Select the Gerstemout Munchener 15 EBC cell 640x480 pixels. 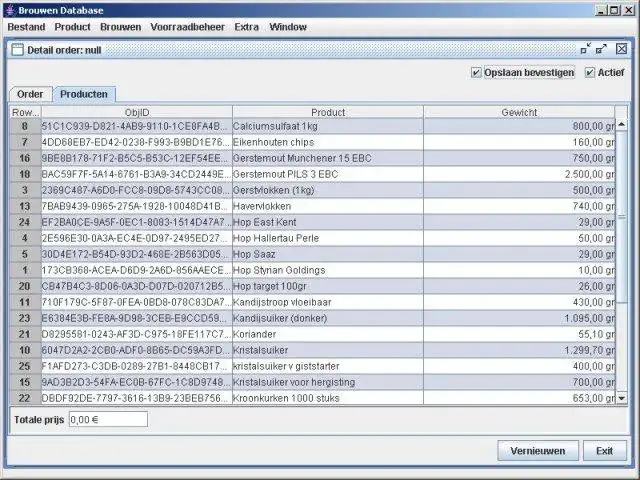tap(328, 158)
